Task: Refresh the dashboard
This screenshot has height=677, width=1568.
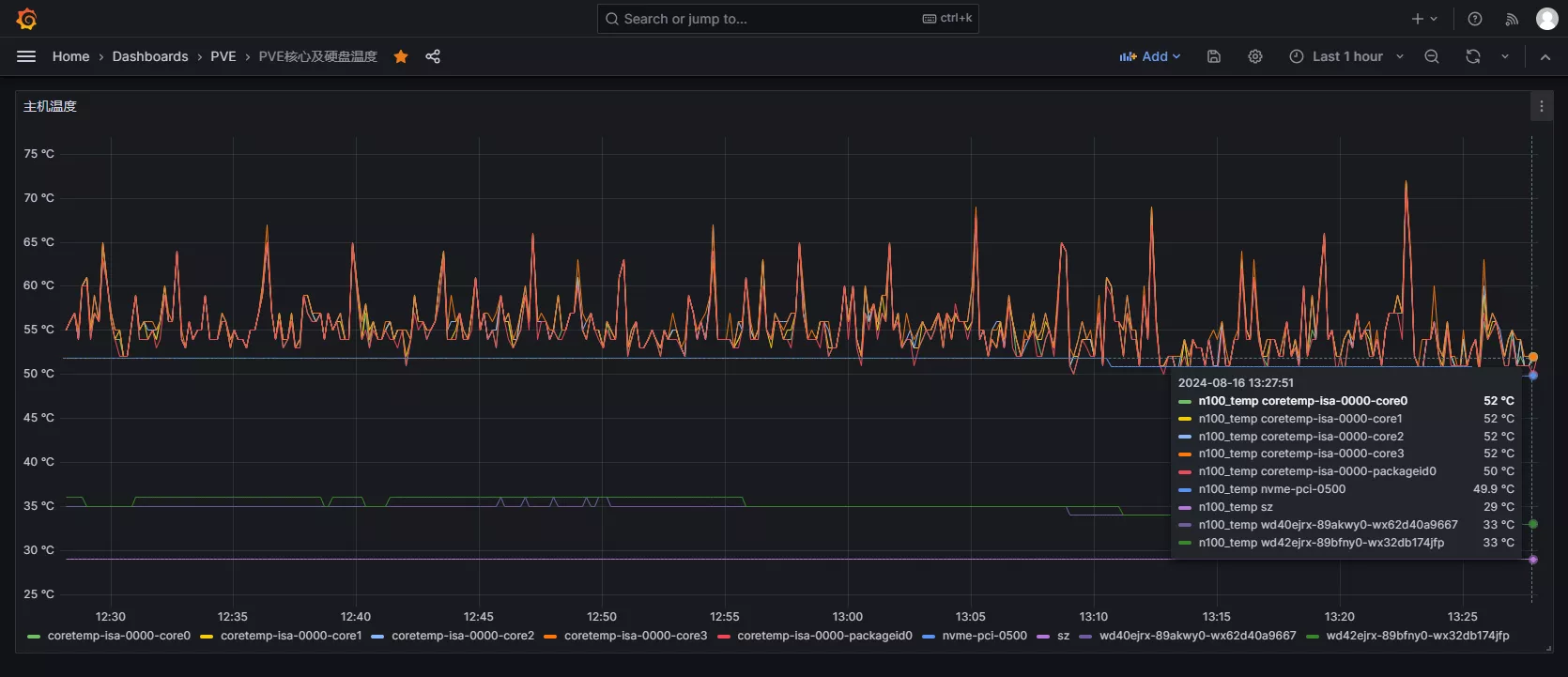Action: pos(1473,56)
